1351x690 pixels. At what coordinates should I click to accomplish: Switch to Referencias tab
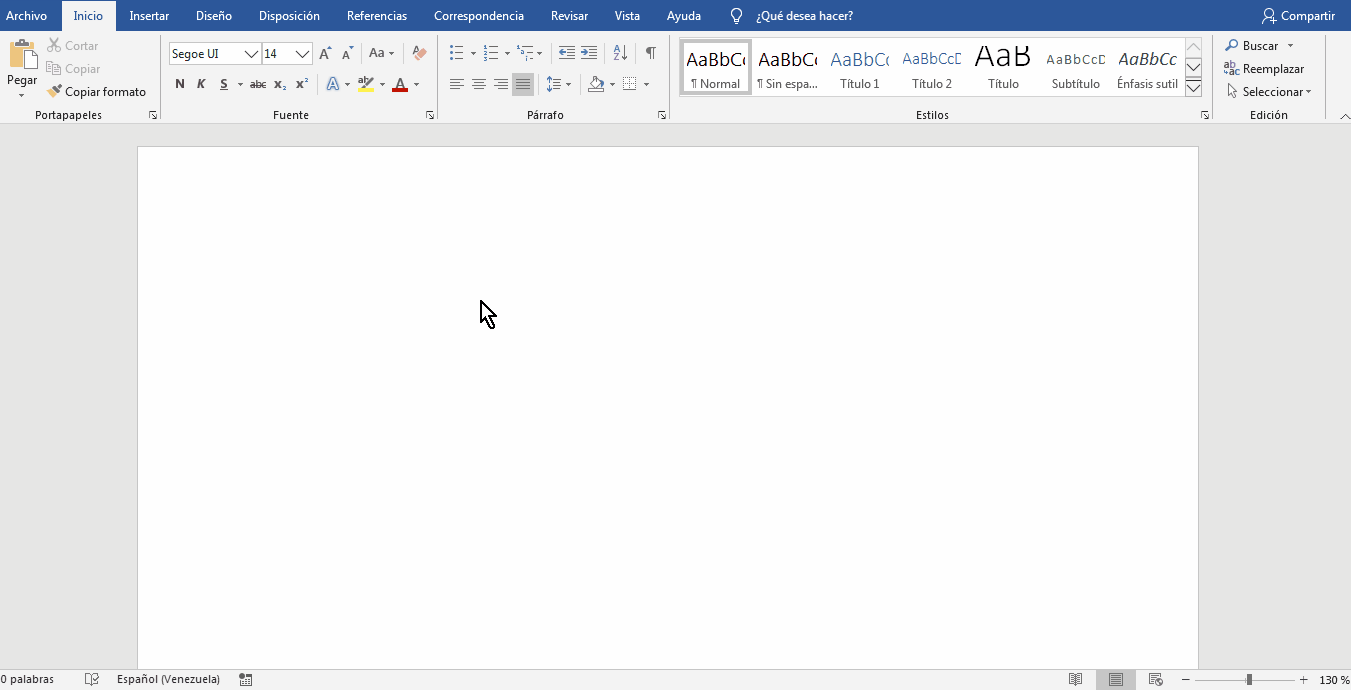coord(377,16)
